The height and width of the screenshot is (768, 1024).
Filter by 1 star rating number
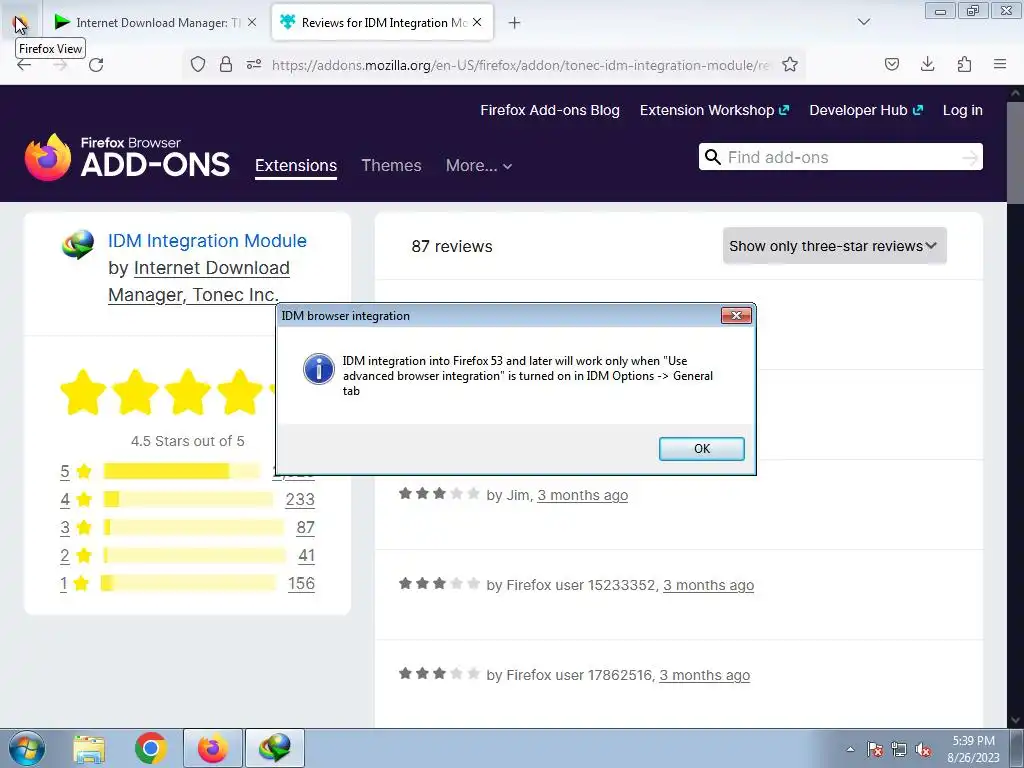click(x=63, y=584)
